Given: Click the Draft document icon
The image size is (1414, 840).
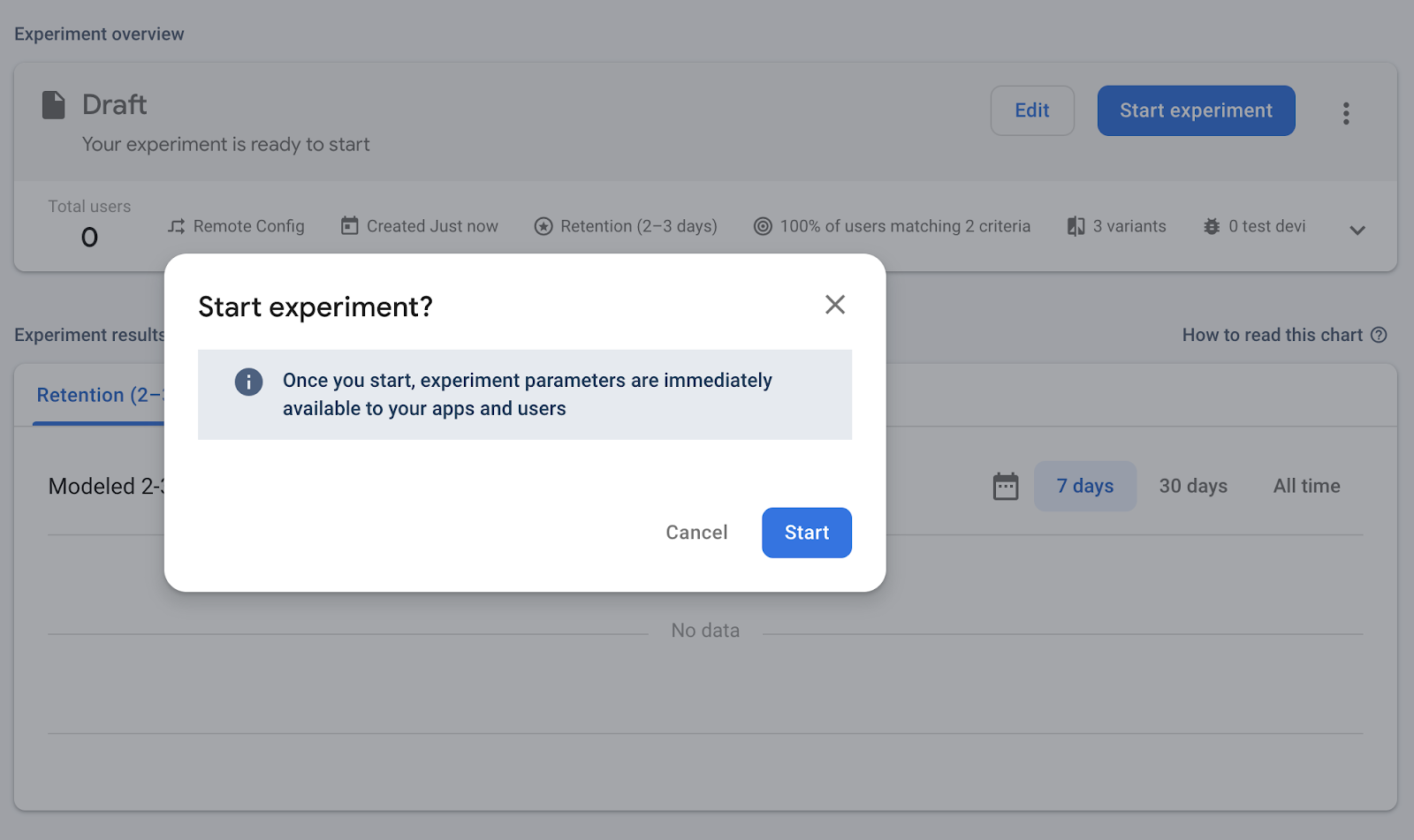Looking at the screenshot, I should 53,104.
